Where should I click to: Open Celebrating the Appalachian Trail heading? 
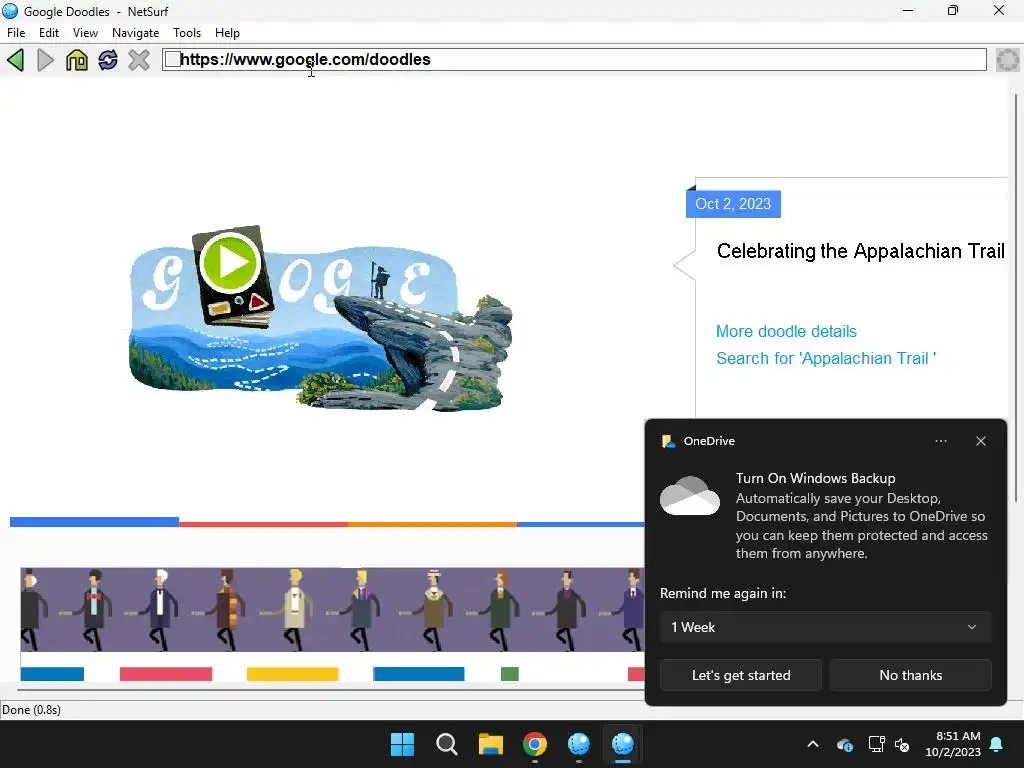pos(860,251)
